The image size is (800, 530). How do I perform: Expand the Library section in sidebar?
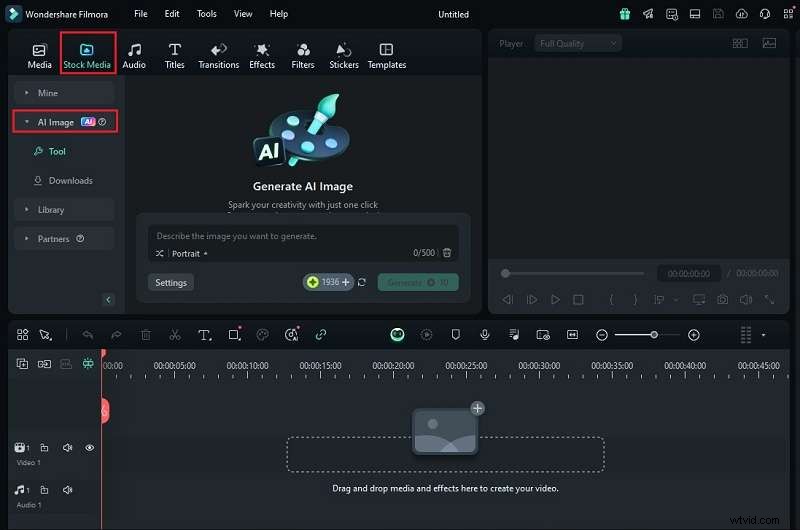[50, 210]
